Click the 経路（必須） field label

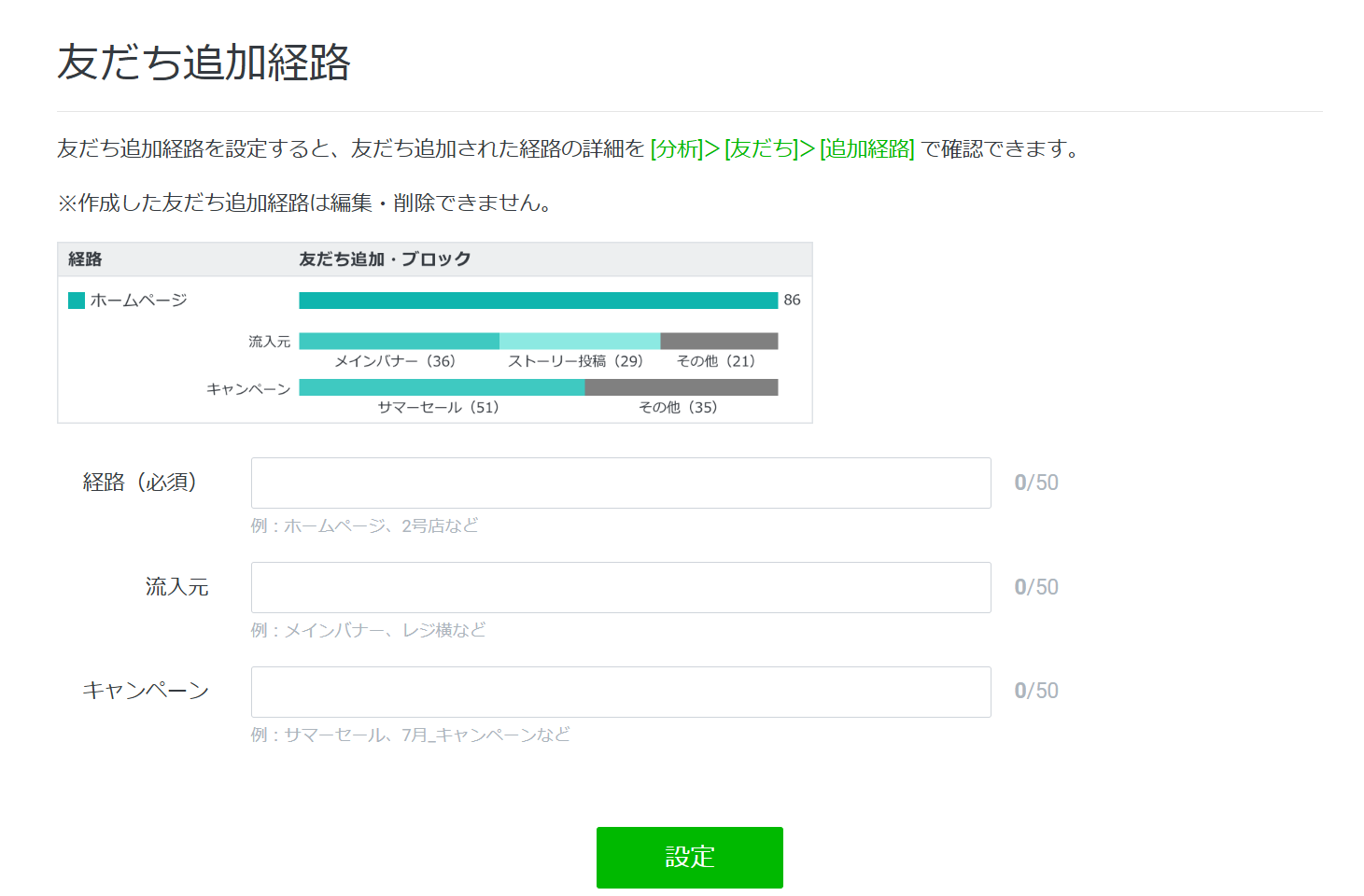(x=140, y=483)
